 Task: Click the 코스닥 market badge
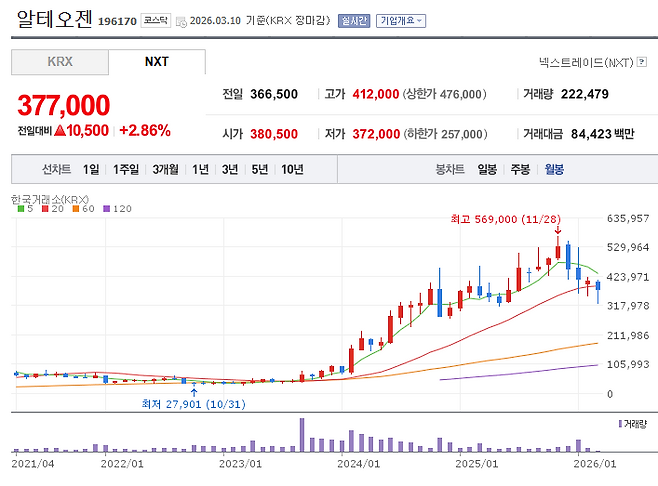pyautogui.click(x=155, y=20)
